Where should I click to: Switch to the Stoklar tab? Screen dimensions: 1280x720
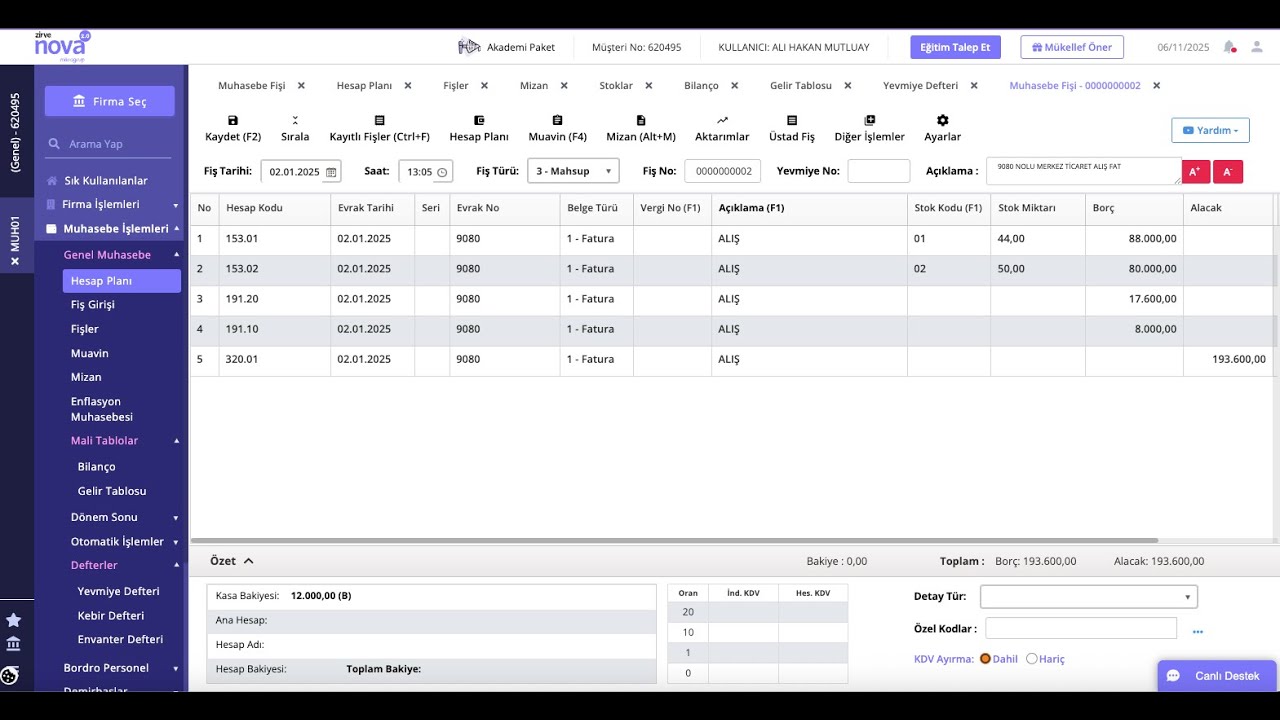[616, 86]
